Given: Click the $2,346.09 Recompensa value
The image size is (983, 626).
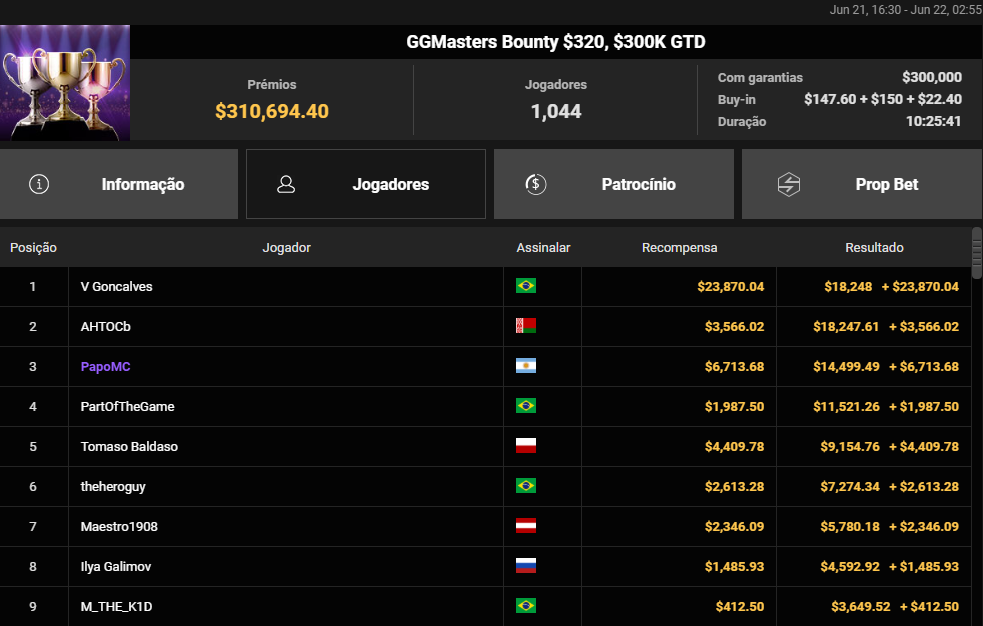Looking at the screenshot, I should [734, 527].
